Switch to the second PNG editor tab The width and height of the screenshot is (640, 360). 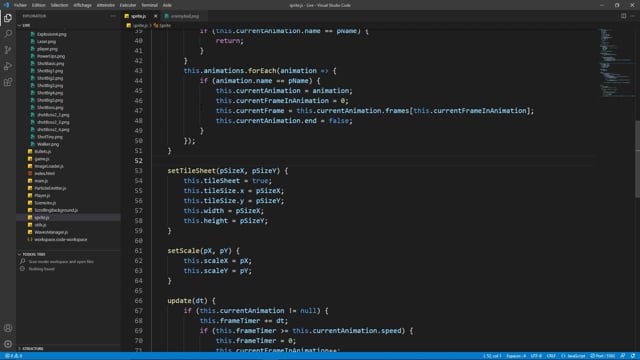point(184,16)
